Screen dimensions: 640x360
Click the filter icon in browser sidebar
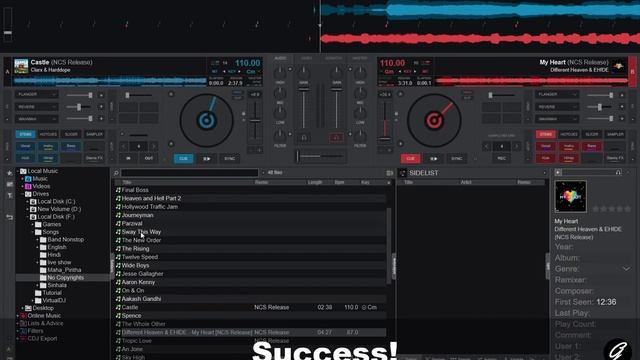(x=9, y=196)
